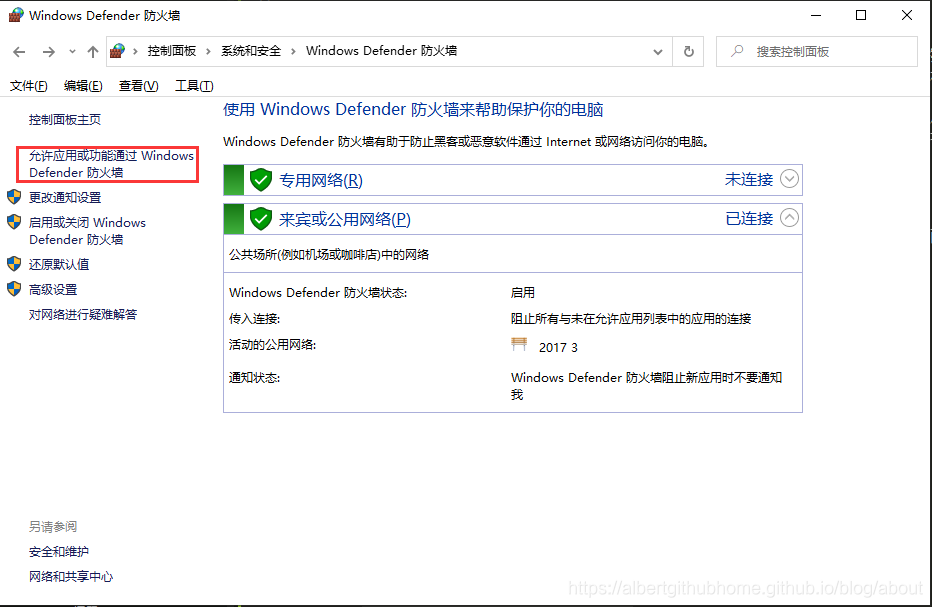Click the Forward navigation arrow

click(49, 52)
